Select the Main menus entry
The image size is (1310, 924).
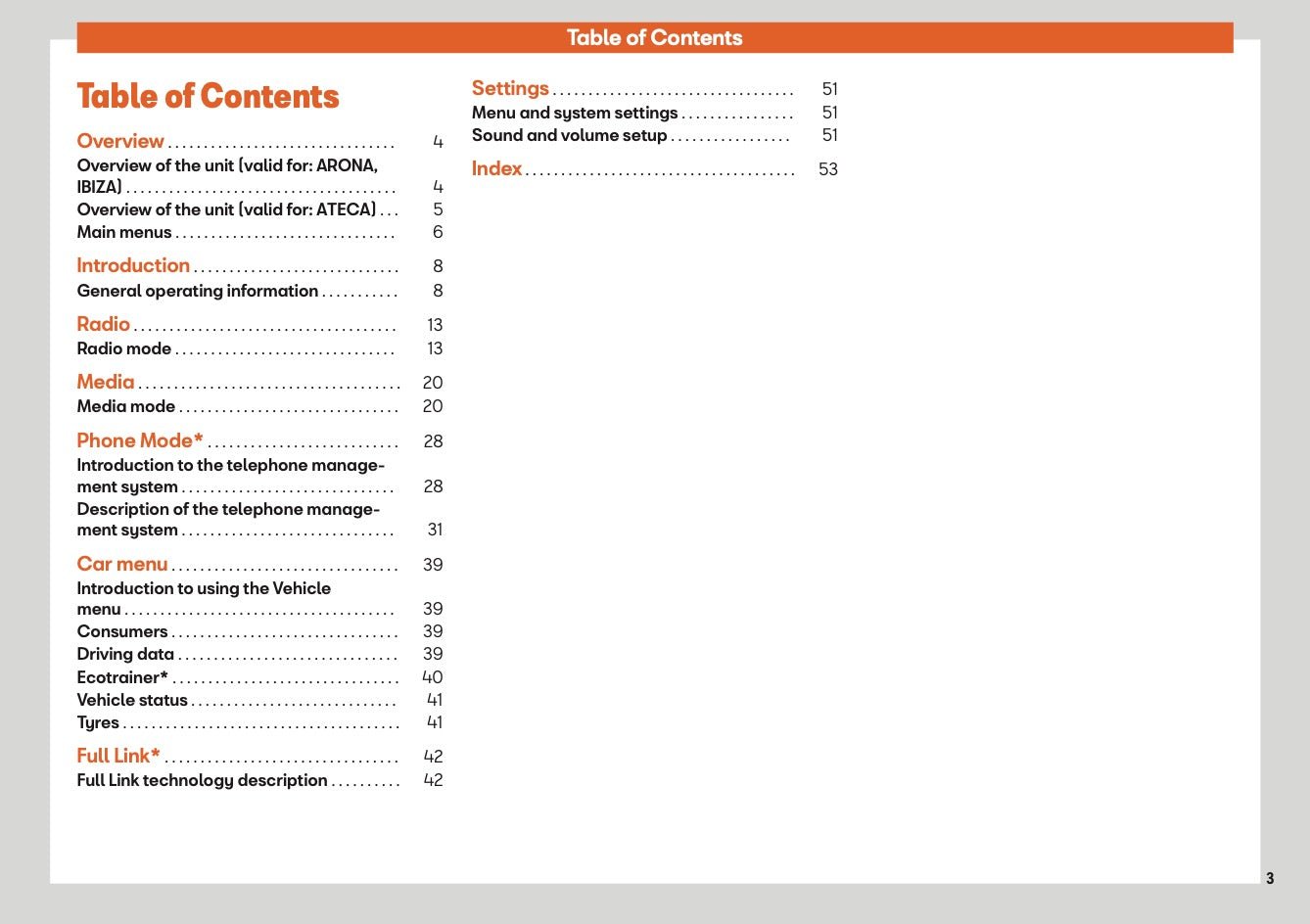click(124, 232)
